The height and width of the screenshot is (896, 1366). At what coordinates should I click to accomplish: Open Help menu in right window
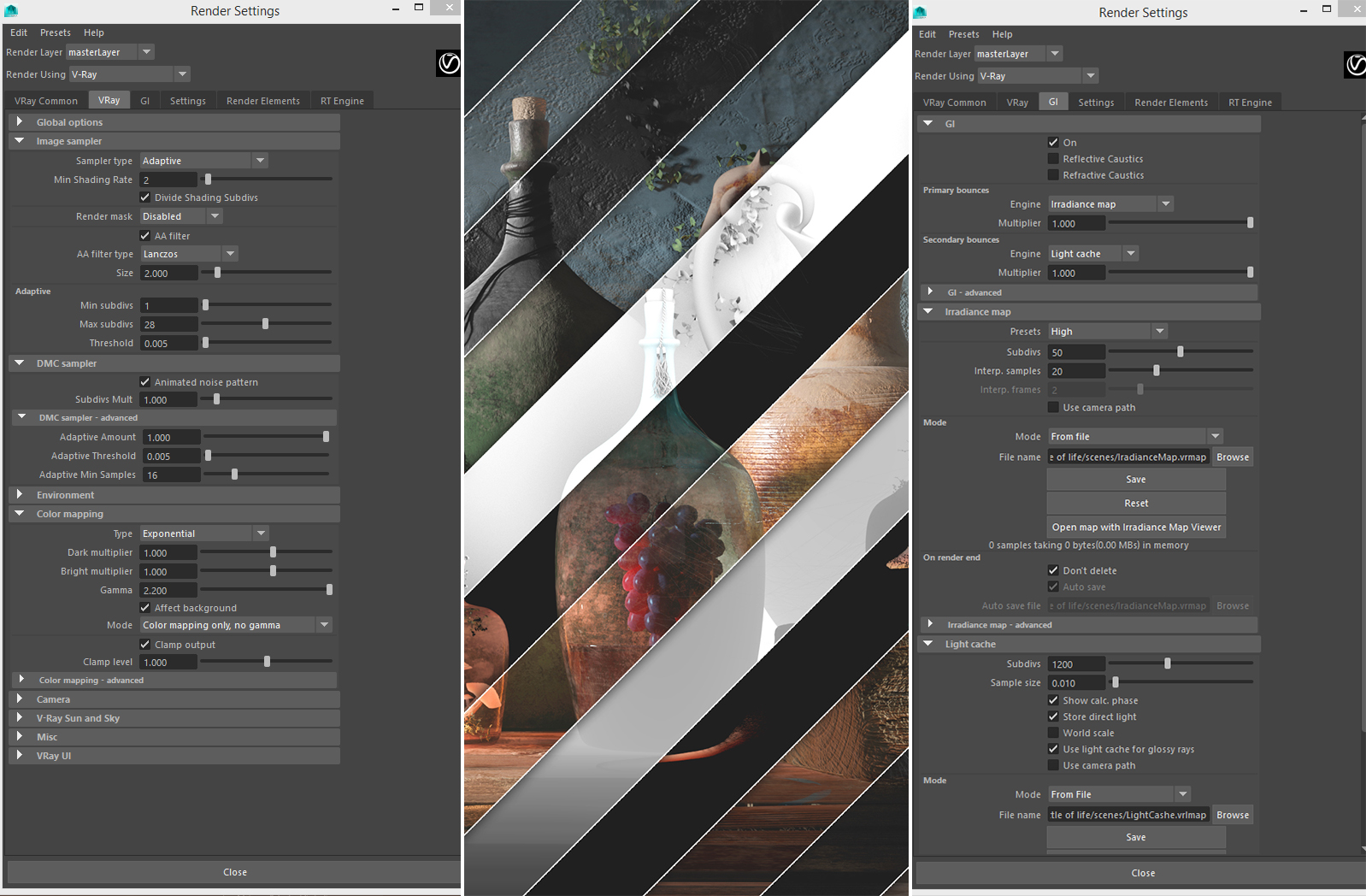(x=1002, y=34)
